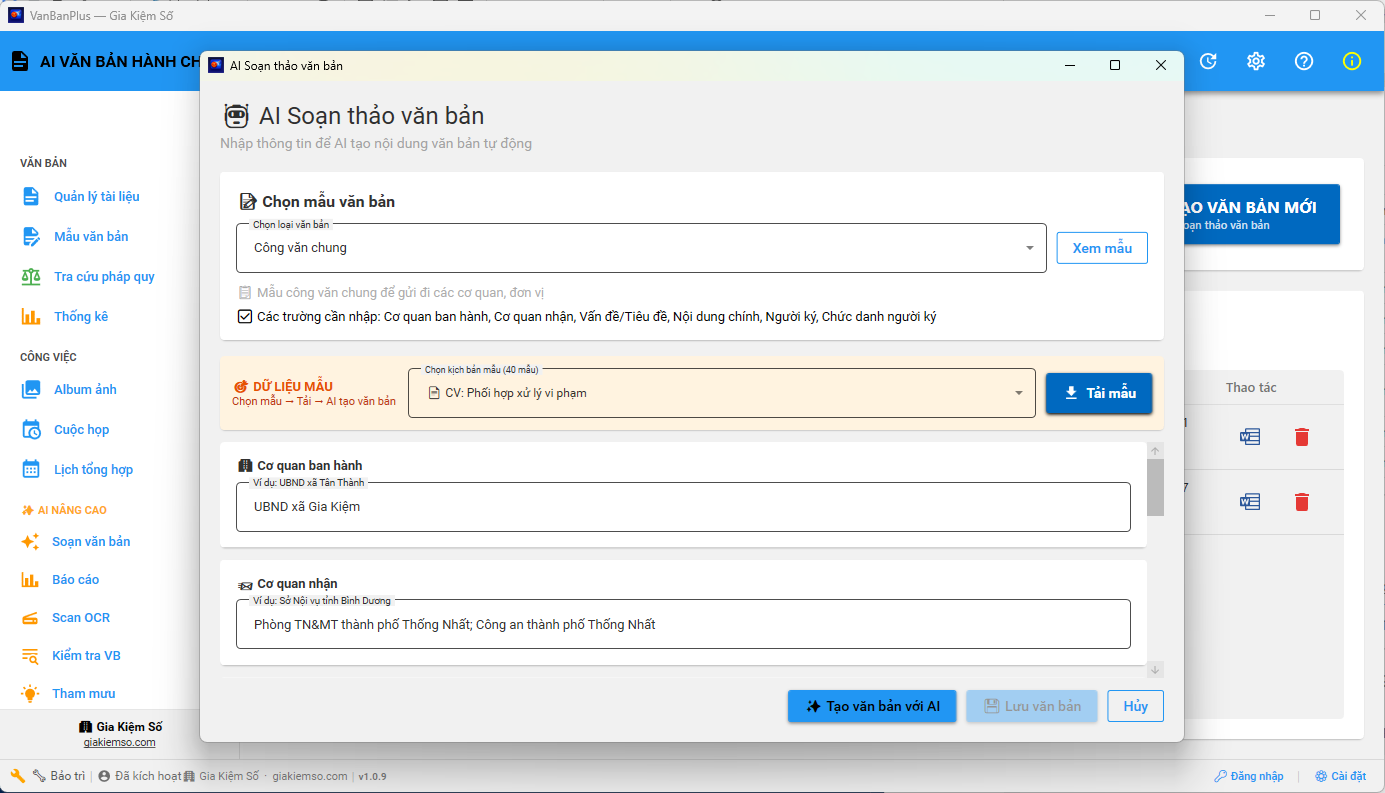Go to 'Tra cứu pháp quy' menu

(x=103, y=277)
